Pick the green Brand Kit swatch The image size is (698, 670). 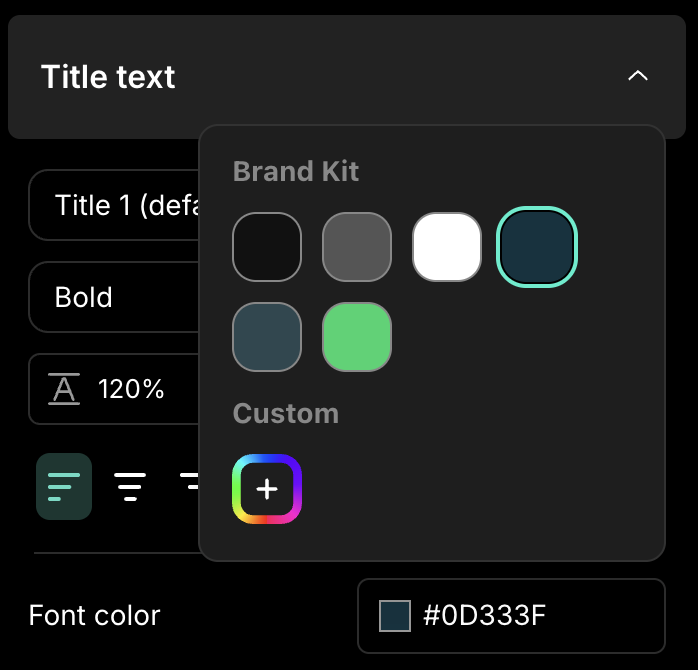coord(357,337)
